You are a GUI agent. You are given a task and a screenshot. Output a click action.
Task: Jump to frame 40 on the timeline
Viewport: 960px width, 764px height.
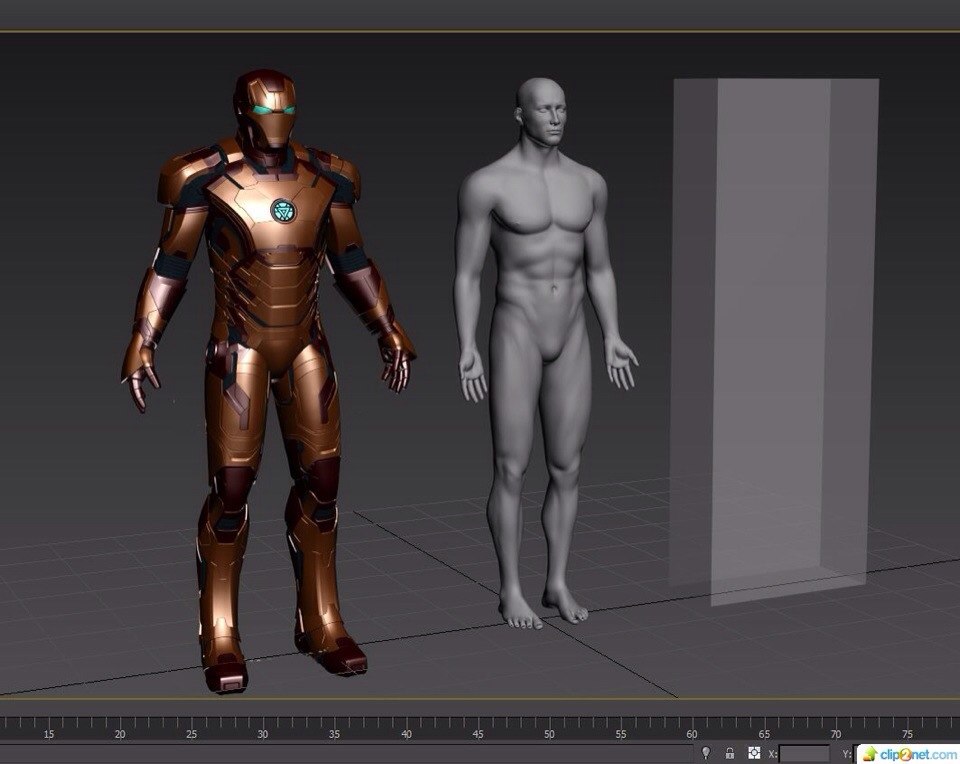(x=406, y=734)
